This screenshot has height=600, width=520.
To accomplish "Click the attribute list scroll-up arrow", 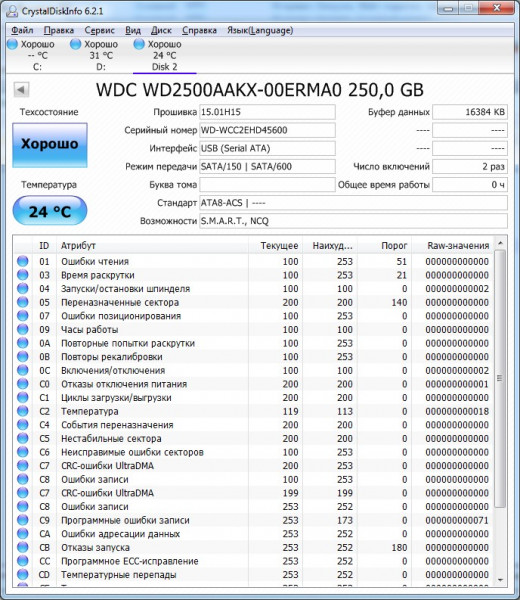I will pyautogui.click(x=500, y=243).
